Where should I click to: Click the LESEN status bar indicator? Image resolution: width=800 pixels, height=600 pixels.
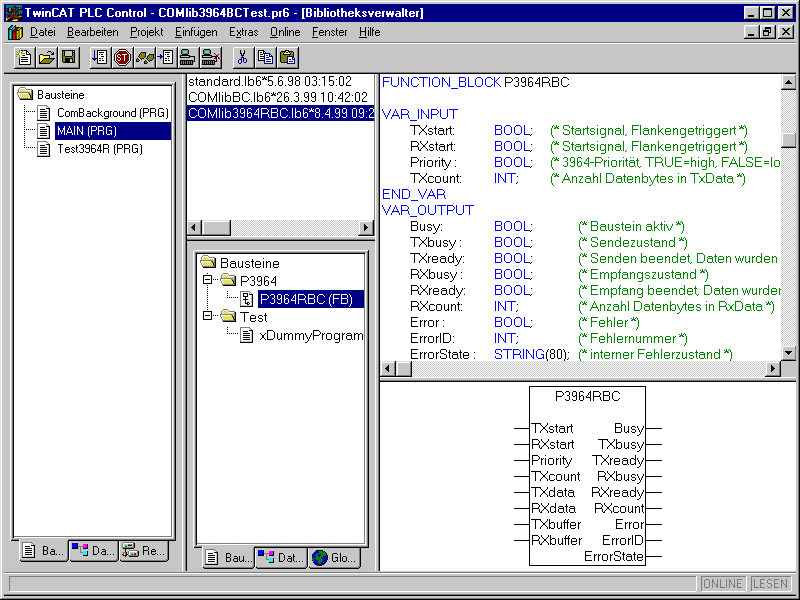coord(770,584)
